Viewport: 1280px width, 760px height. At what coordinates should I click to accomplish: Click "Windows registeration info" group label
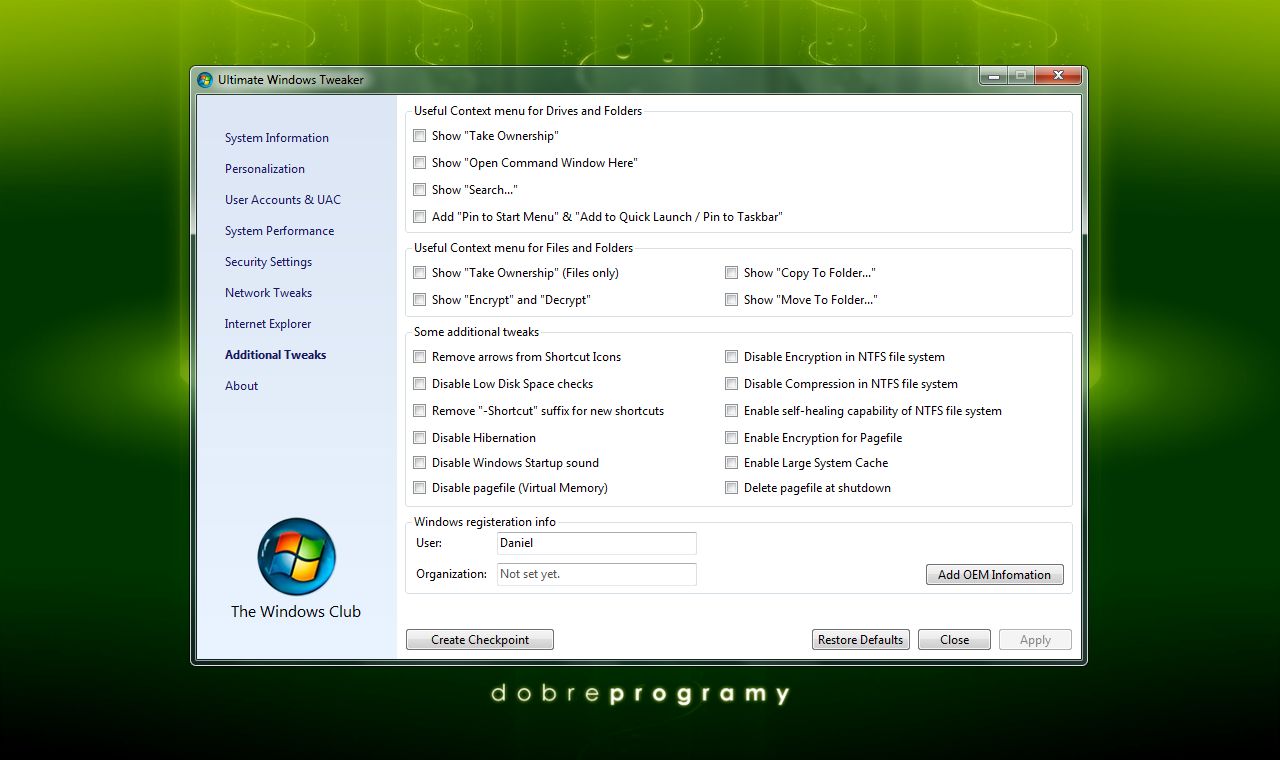click(x=485, y=522)
